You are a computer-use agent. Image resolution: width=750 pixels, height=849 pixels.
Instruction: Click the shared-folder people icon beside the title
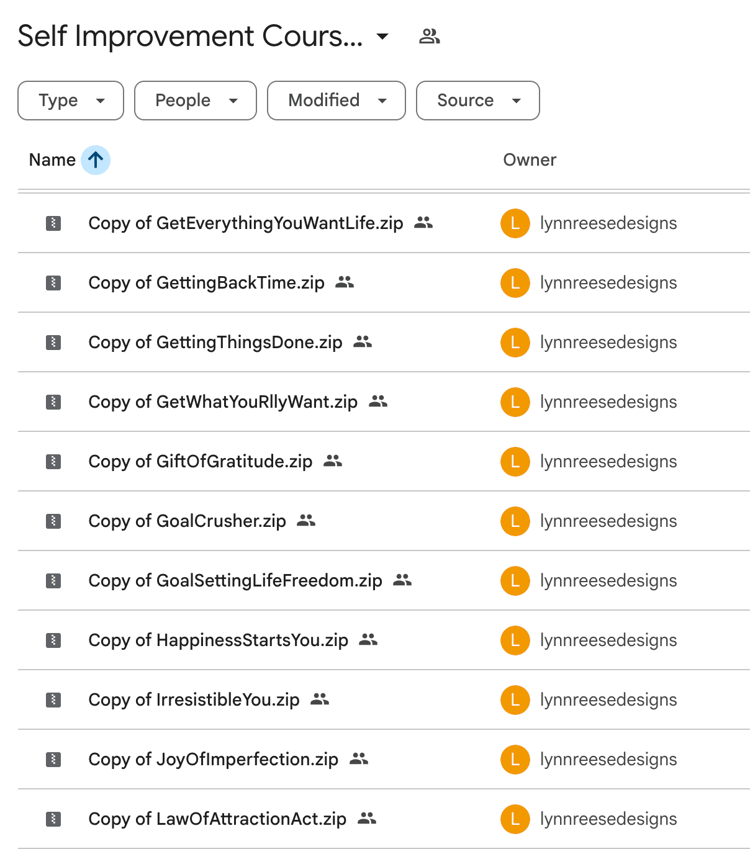(429, 37)
